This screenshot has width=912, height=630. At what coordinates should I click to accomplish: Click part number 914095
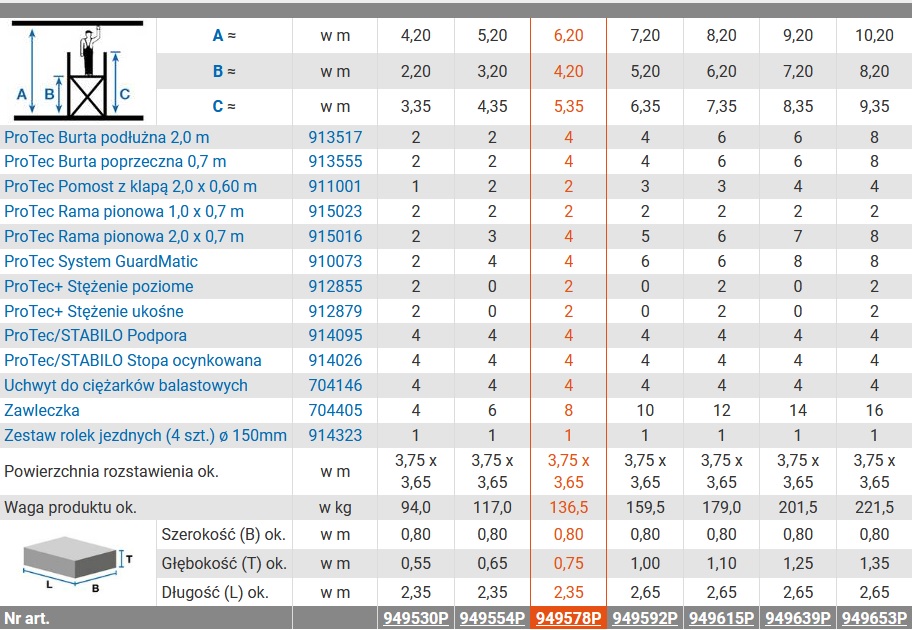tap(335, 335)
